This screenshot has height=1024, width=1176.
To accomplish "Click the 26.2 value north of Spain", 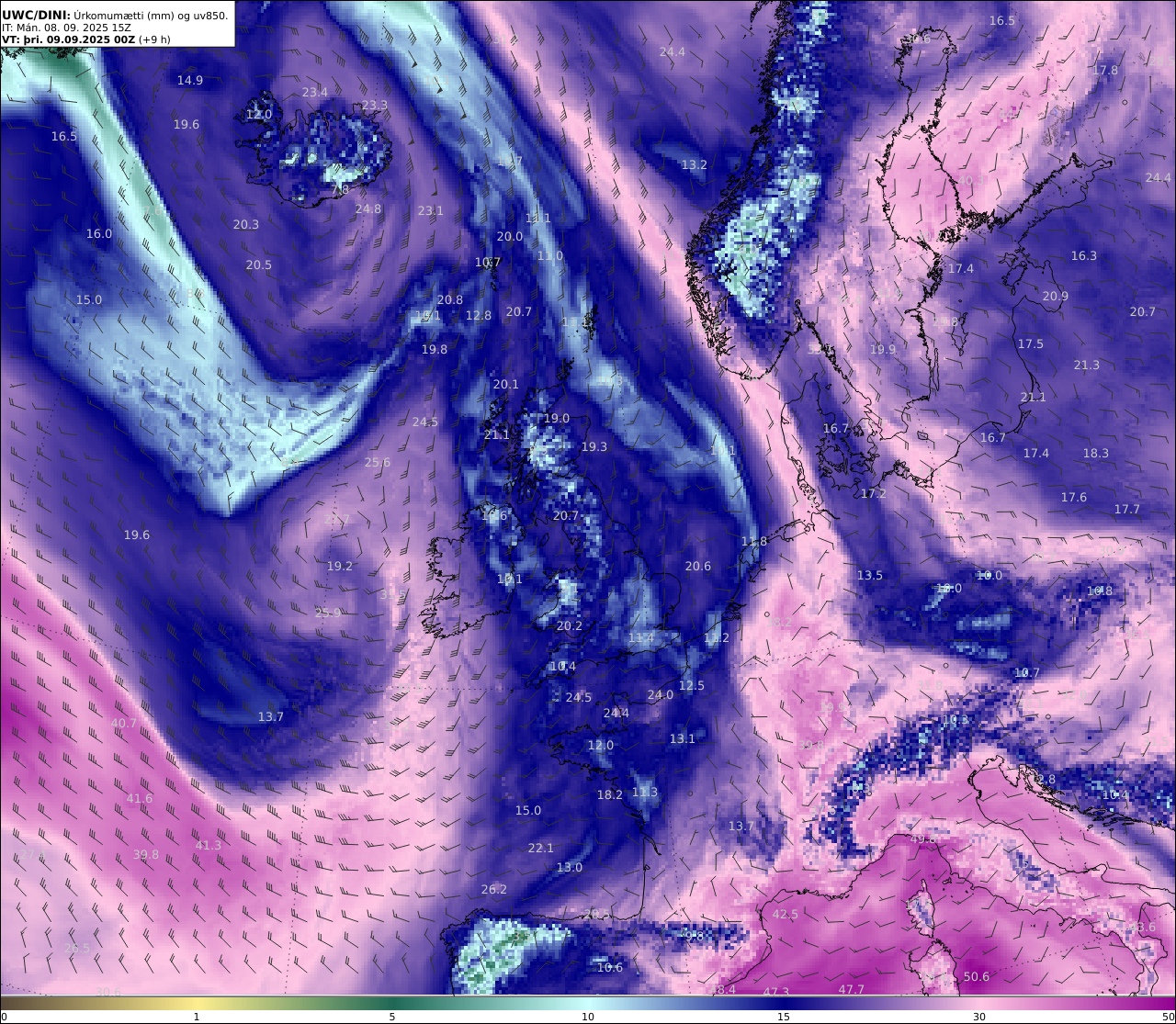I will point(493,889).
